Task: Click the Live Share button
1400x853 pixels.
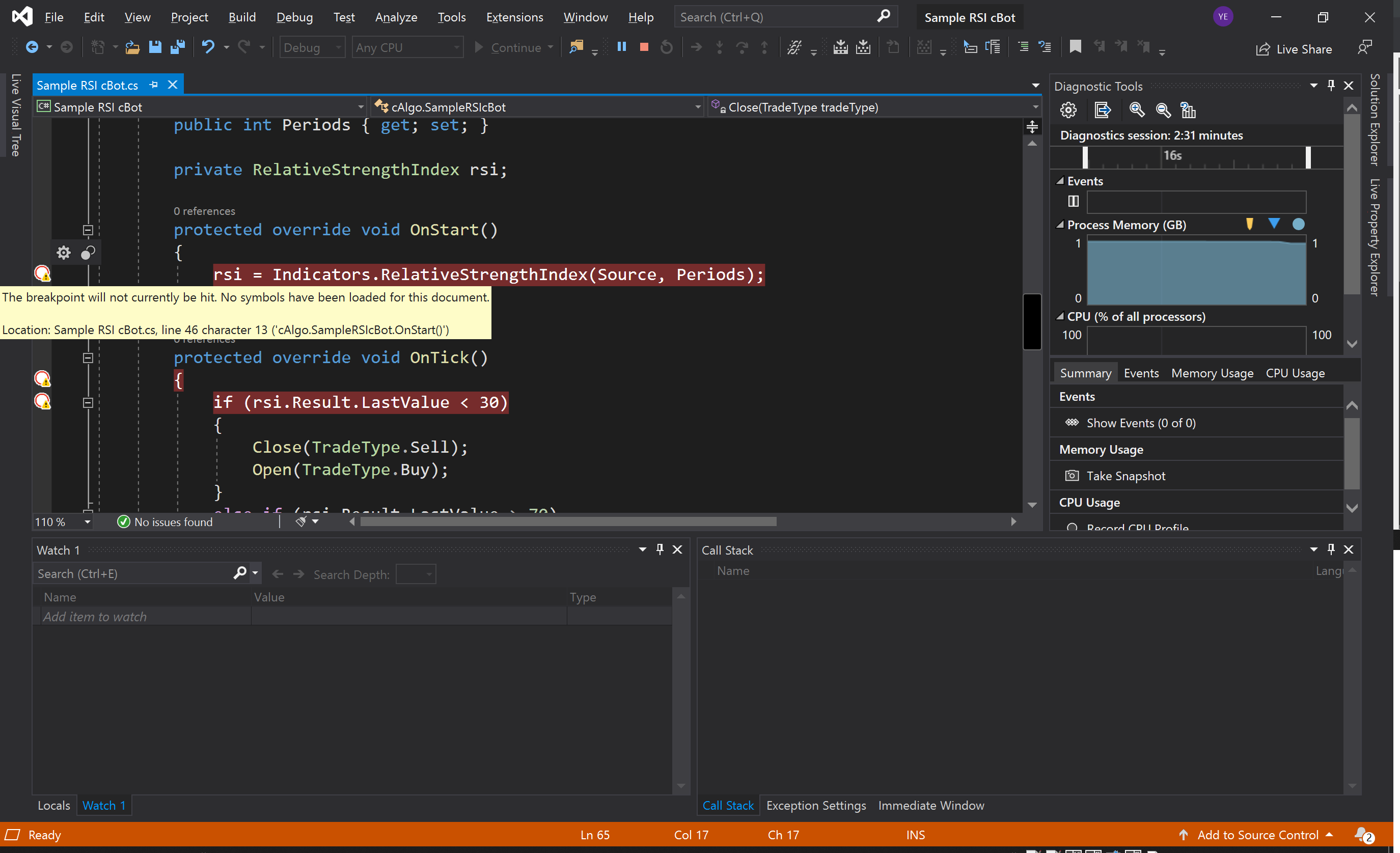Action: pos(1294,49)
